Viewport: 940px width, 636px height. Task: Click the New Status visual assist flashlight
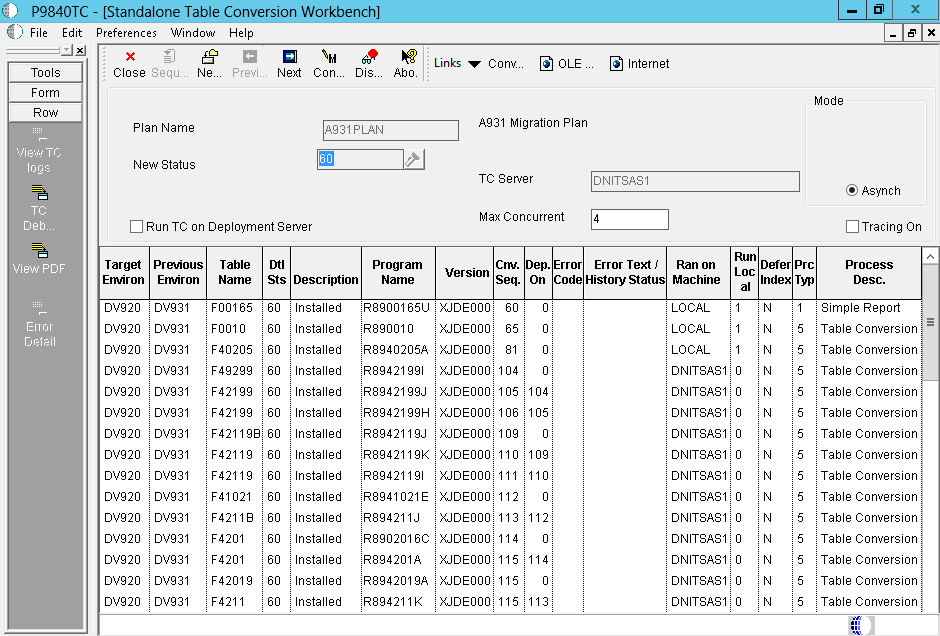(414, 160)
